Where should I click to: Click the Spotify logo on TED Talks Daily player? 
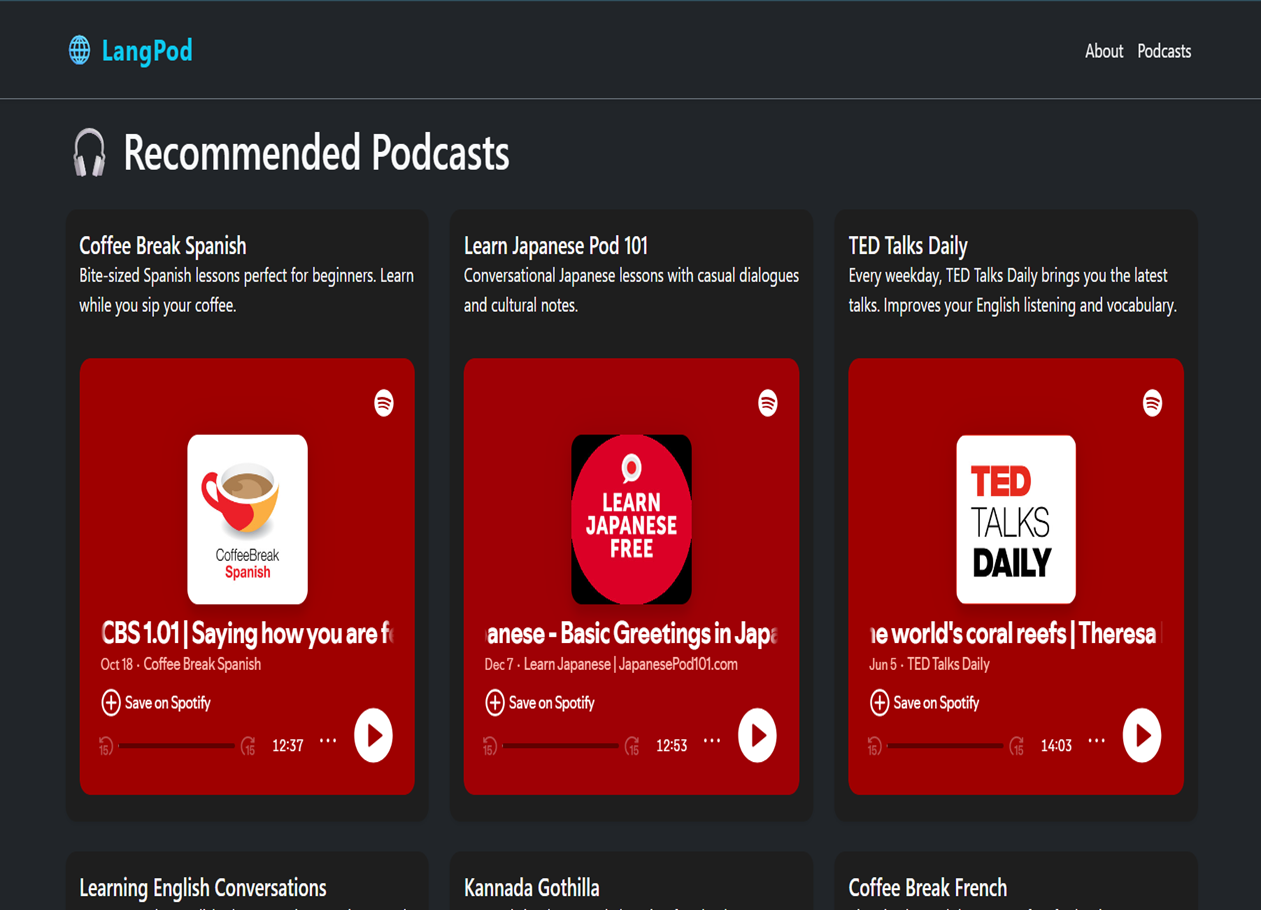1153,403
